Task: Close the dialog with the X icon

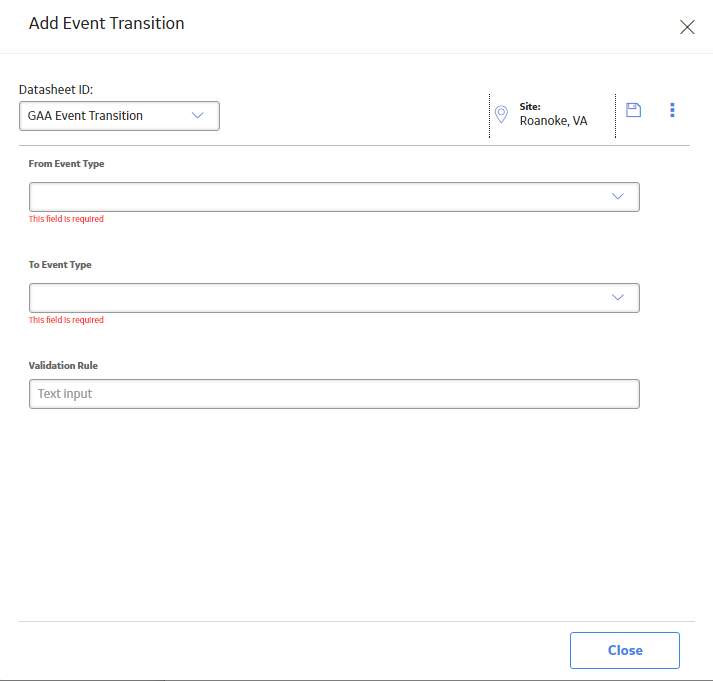Action: pos(687,27)
